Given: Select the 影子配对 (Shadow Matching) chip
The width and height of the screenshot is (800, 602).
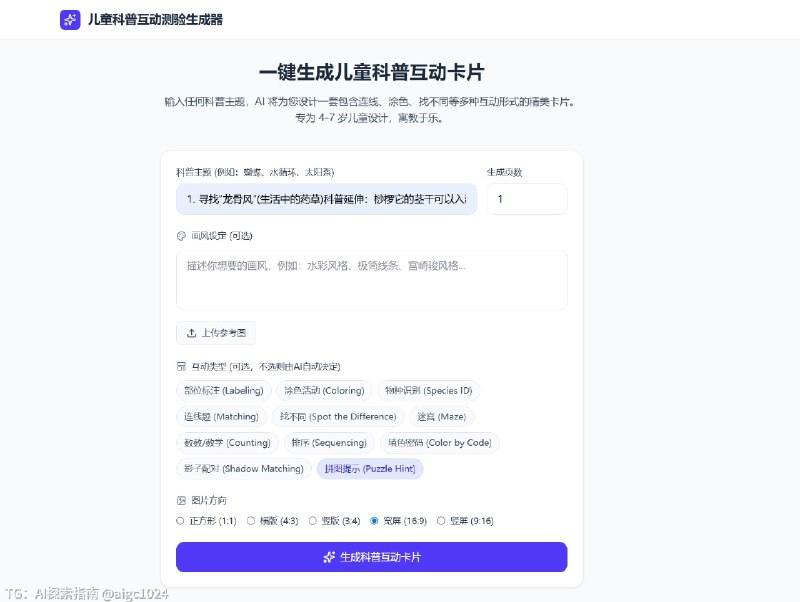Looking at the screenshot, I should [242, 469].
